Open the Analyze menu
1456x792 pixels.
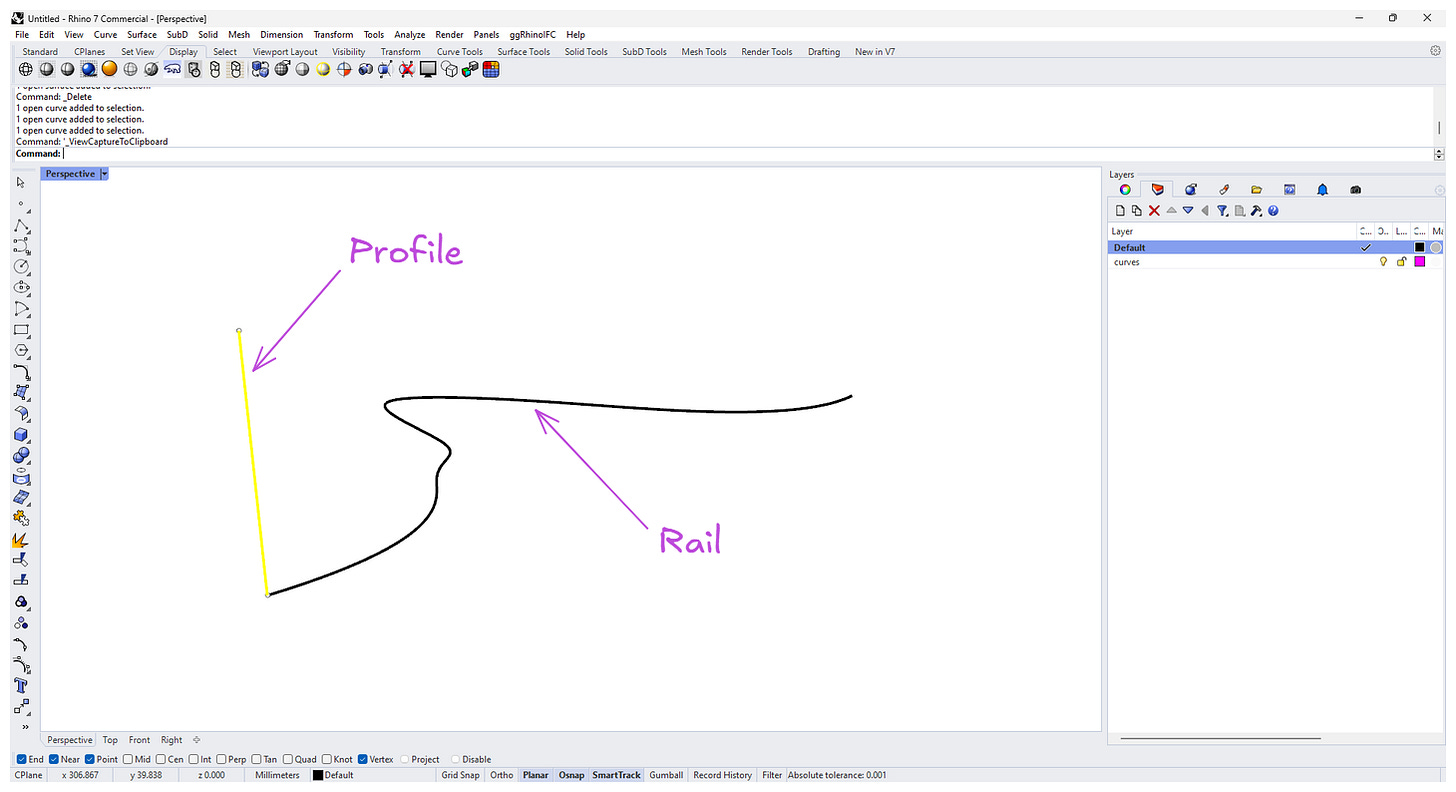coord(410,34)
